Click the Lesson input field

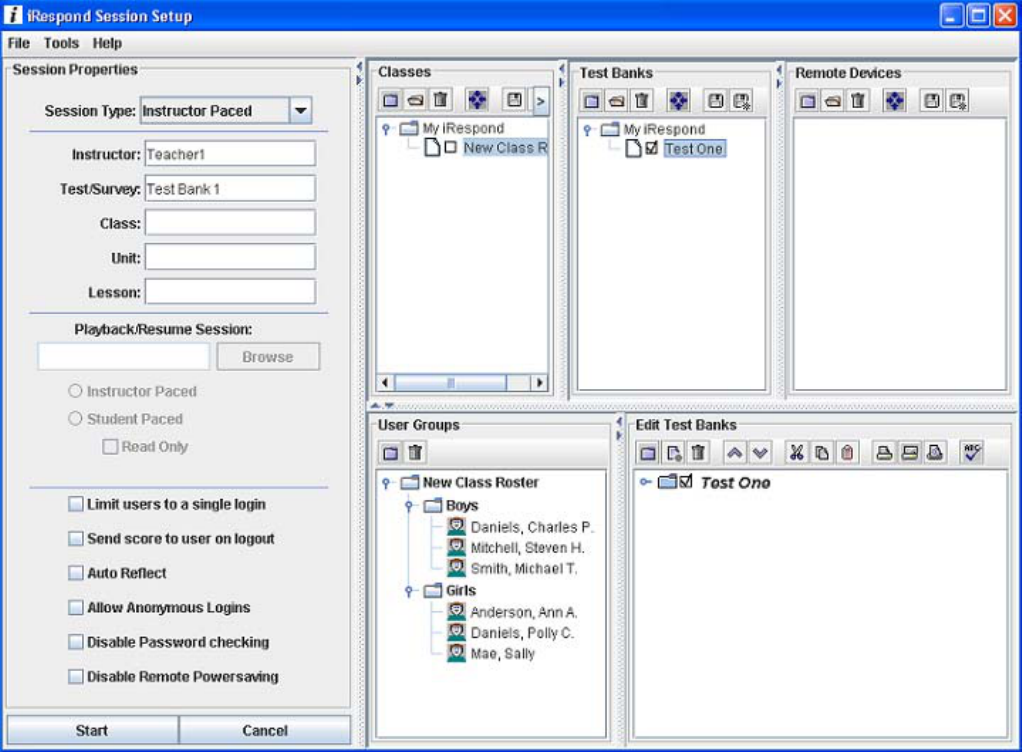click(230, 292)
